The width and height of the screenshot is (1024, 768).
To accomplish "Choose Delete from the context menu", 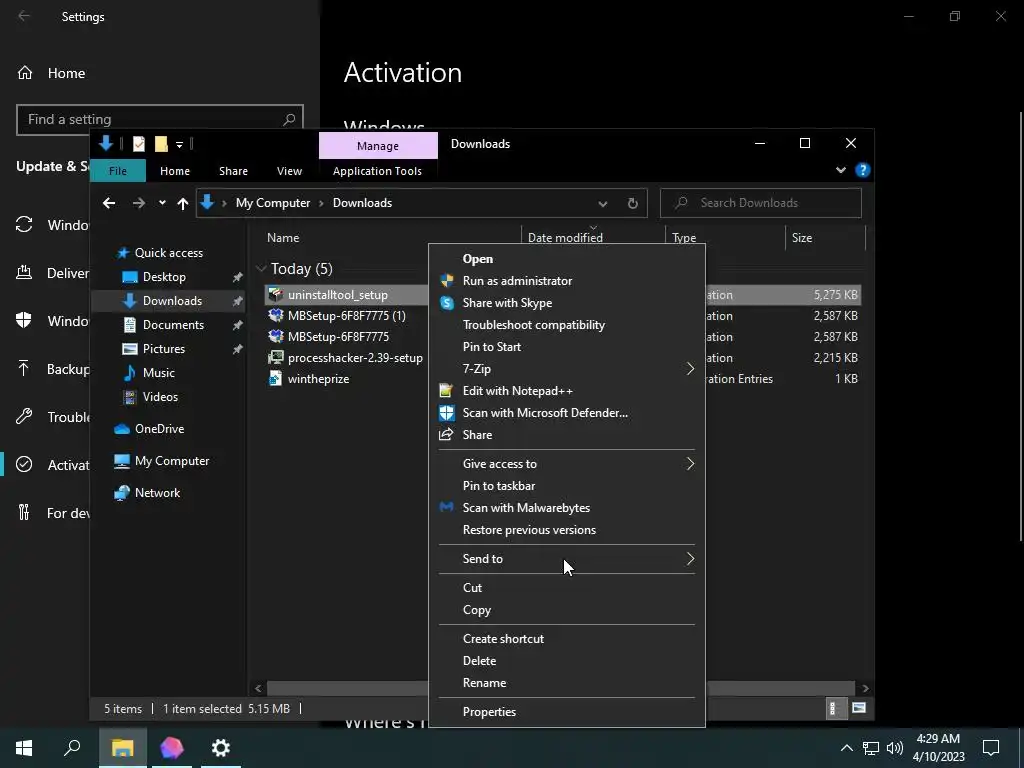I will pyautogui.click(x=568, y=661).
